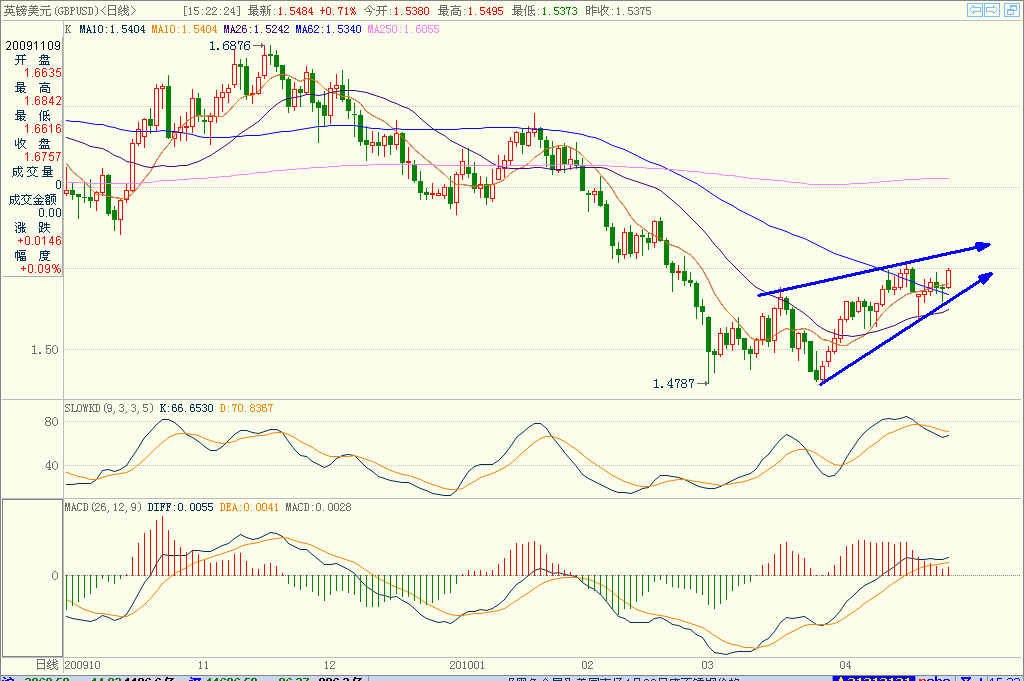Click the D:70.8367 indicator value

[246, 408]
